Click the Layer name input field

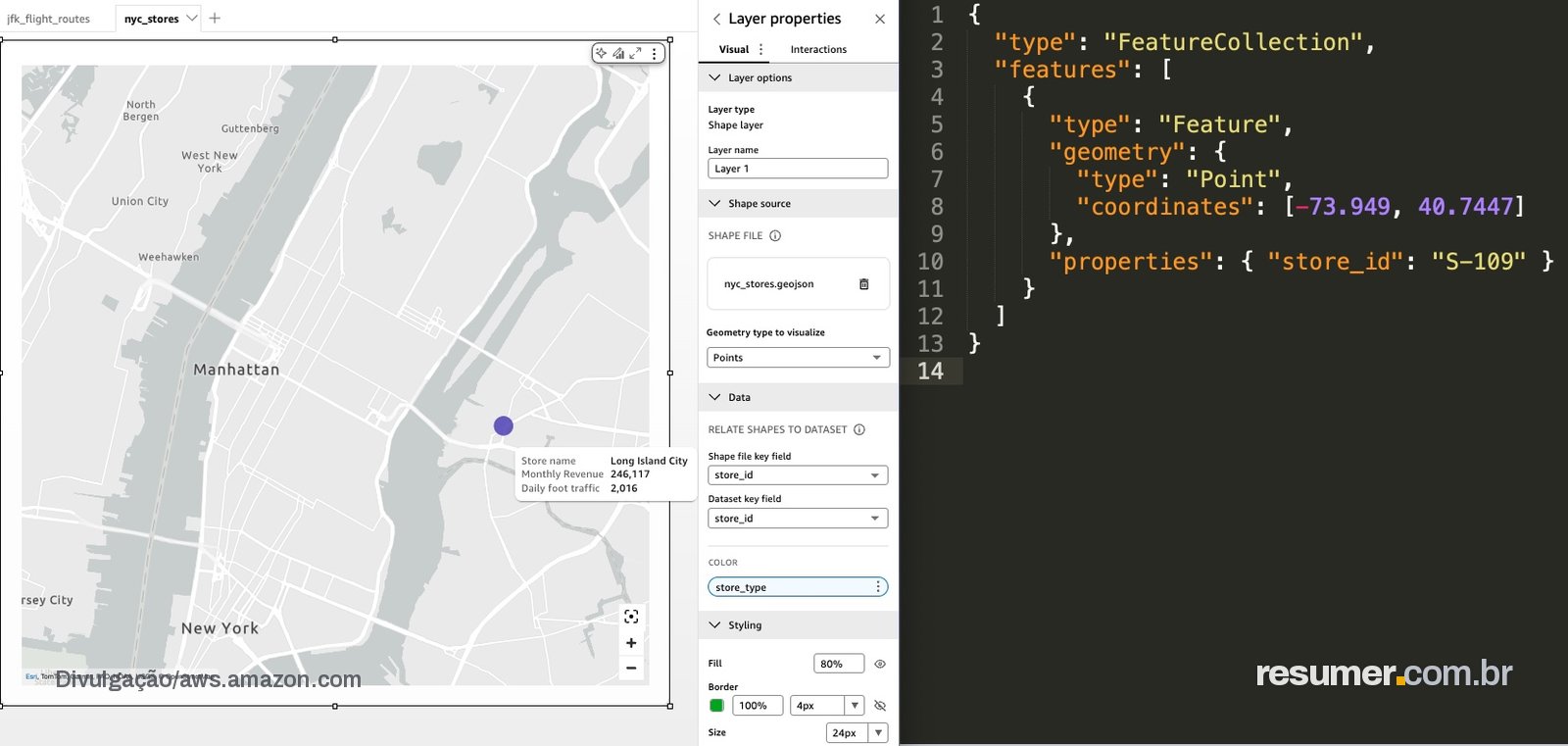point(798,169)
